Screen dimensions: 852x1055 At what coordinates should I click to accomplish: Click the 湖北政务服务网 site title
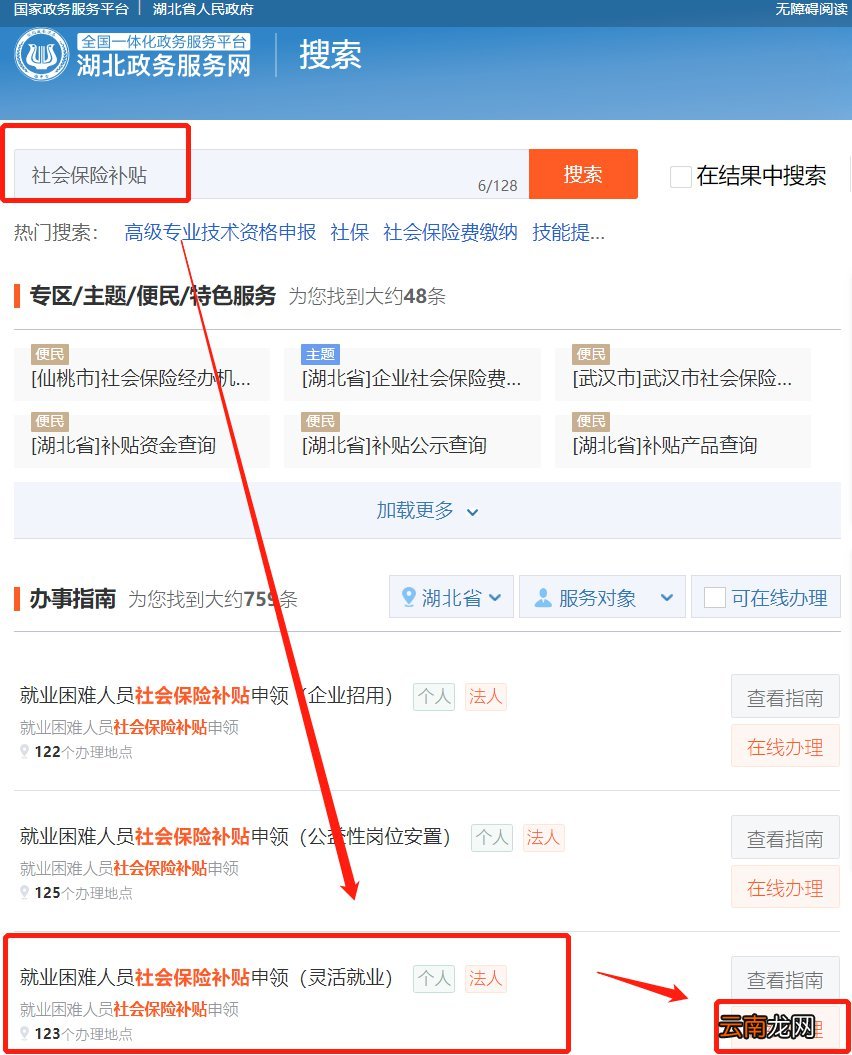164,66
